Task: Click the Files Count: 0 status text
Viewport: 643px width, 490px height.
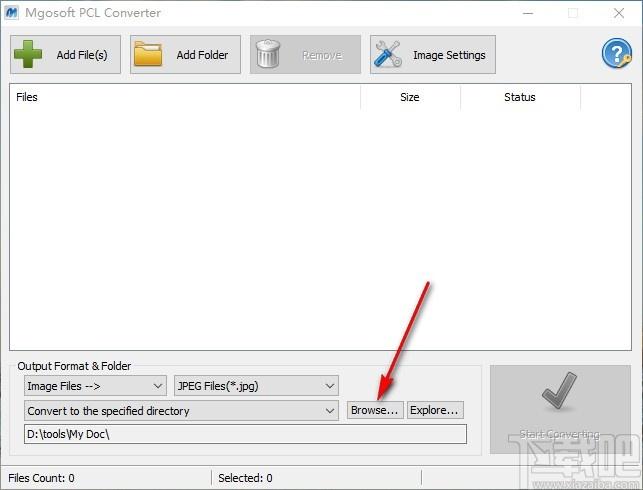Action: coord(41,478)
